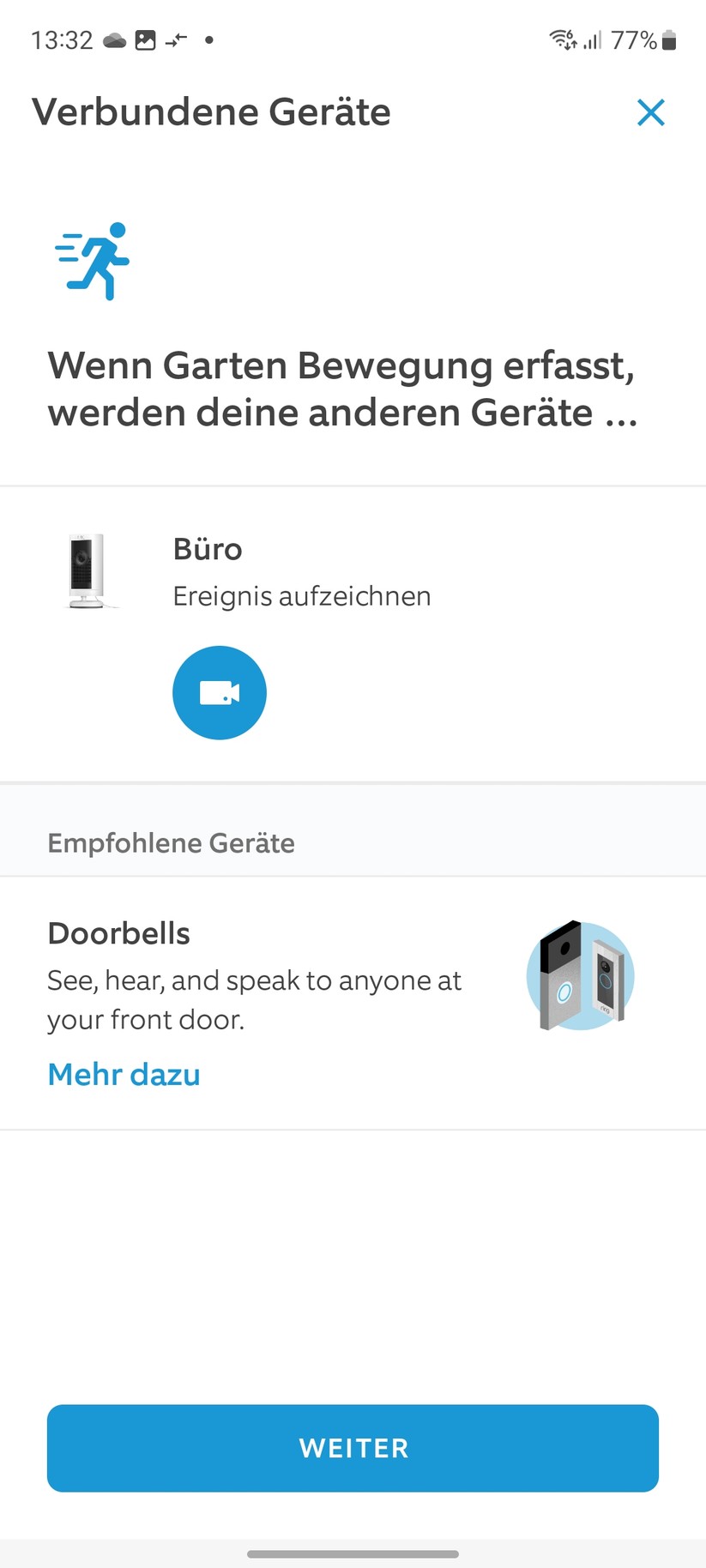Open the Empfohlene Geräte section

pos(171,842)
